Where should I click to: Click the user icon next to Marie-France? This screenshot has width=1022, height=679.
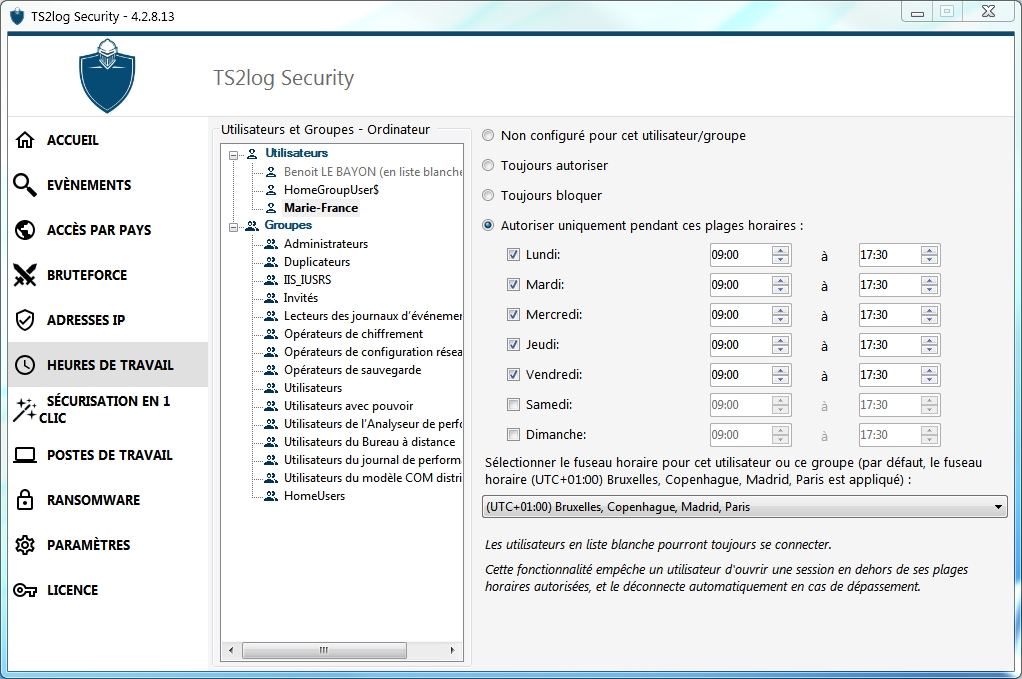tap(271, 209)
